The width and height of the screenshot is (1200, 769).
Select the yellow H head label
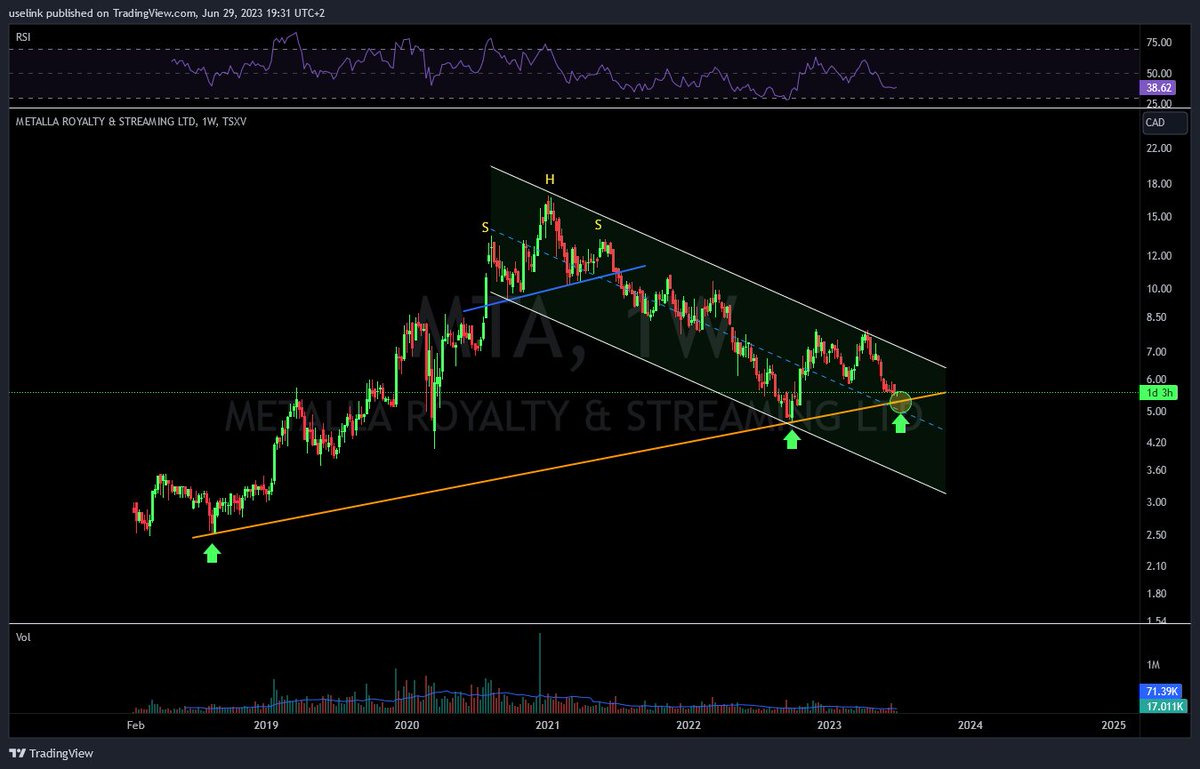pos(549,180)
